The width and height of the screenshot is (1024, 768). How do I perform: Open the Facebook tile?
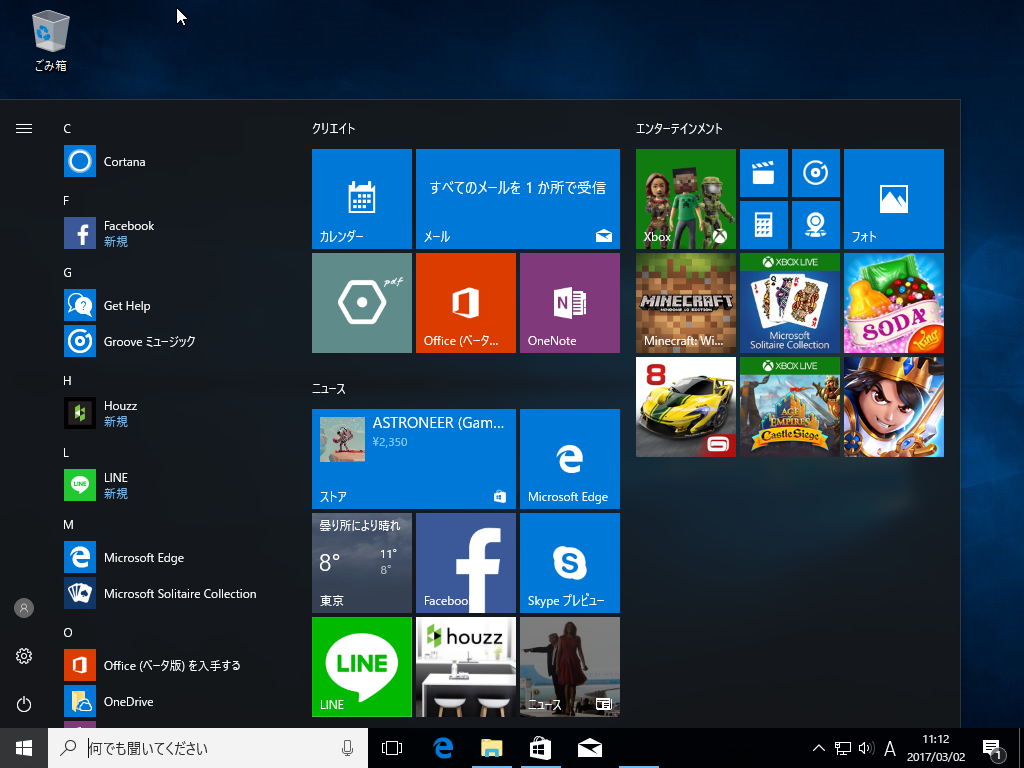point(466,563)
